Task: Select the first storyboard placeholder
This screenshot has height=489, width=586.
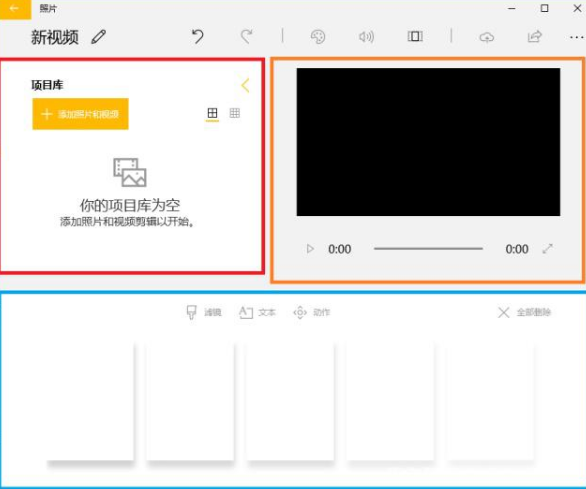Action: [x=90, y=402]
